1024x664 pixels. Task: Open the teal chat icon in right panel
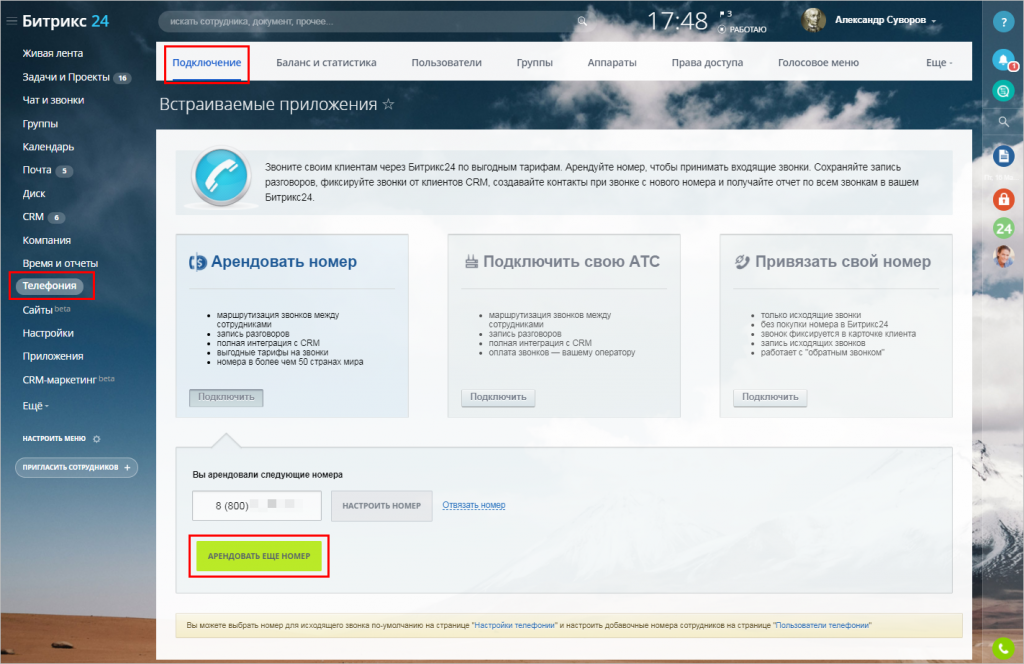coord(1003,91)
